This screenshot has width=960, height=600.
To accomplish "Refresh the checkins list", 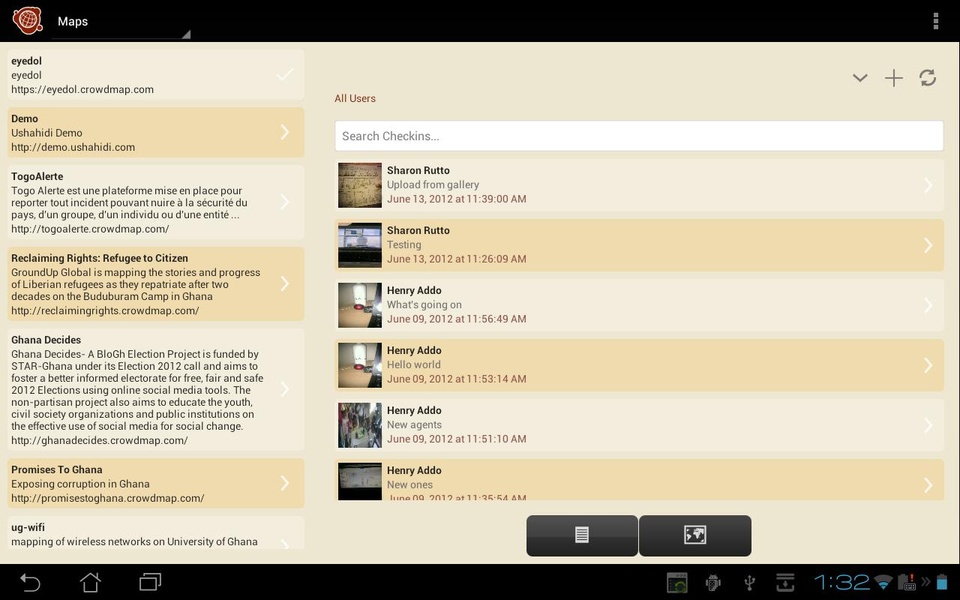I will point(928,78).
